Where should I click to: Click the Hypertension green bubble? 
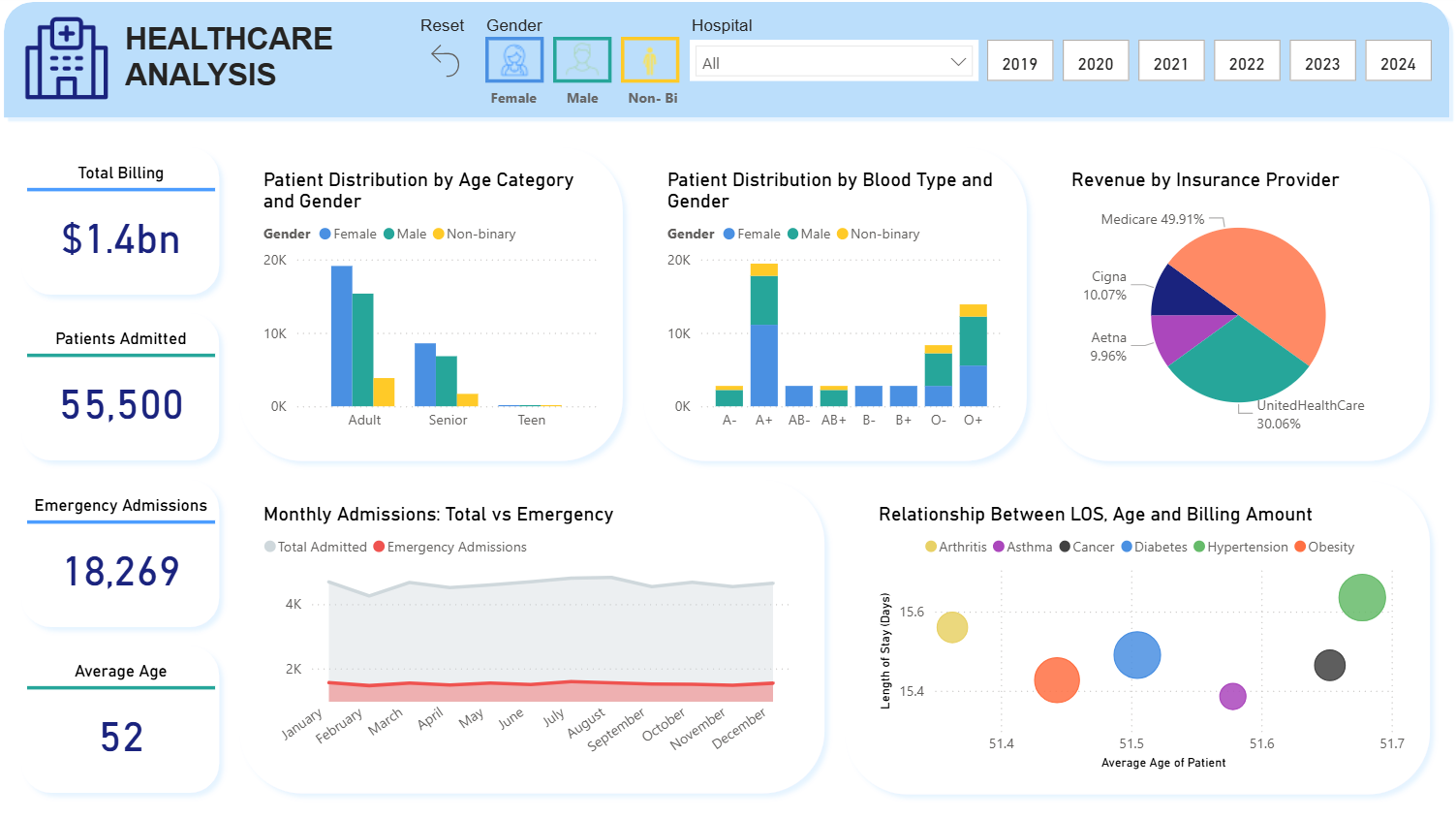[x=1361, y=597]
